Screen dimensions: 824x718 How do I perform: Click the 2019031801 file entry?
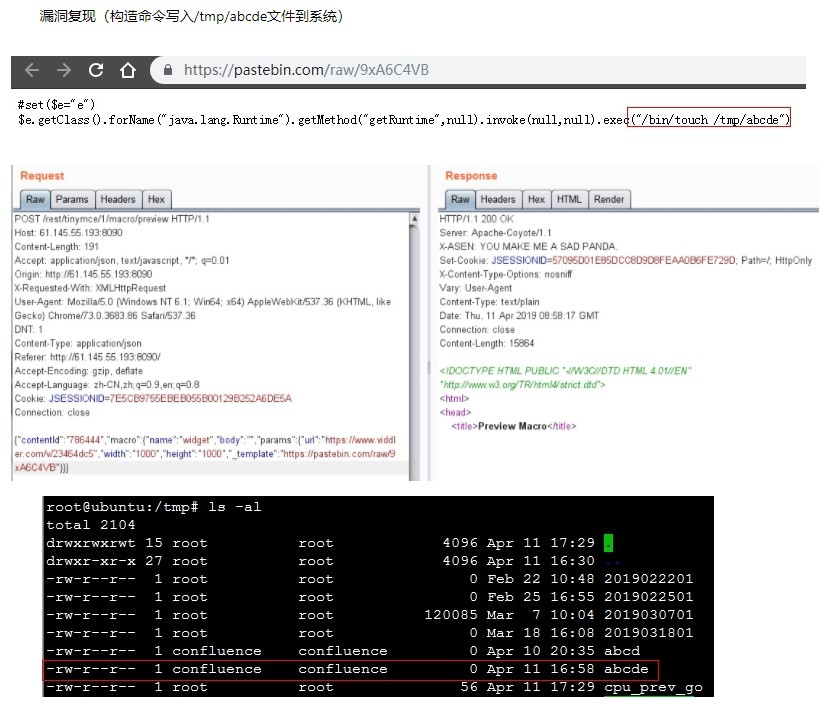648,632
